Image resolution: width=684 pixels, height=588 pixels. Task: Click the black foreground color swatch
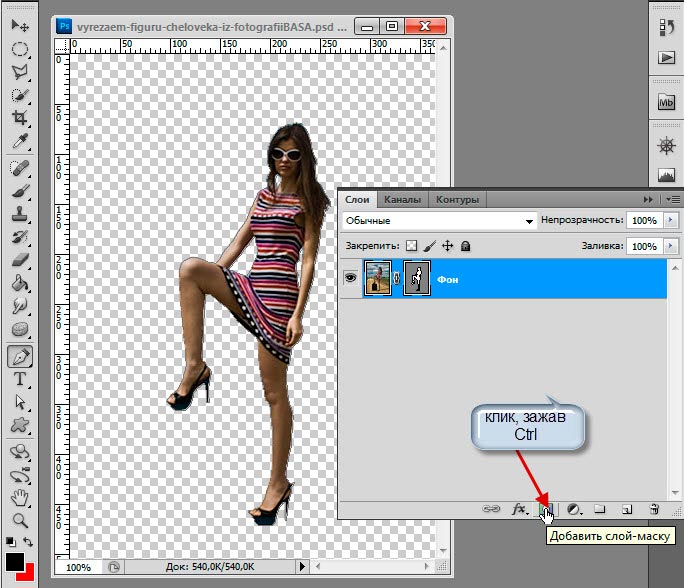(17, 563)
